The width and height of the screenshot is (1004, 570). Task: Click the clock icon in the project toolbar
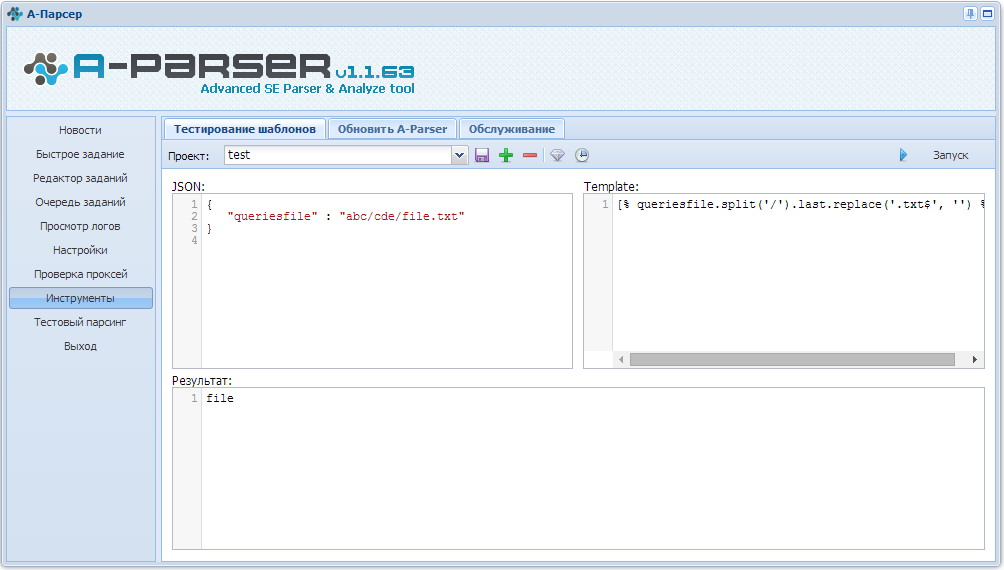coord(581,155)
